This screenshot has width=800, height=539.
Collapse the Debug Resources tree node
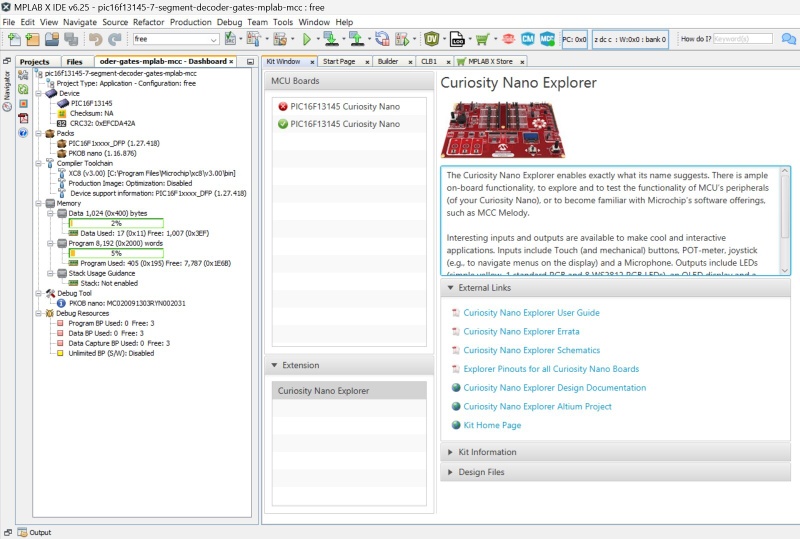coord(39,313)
